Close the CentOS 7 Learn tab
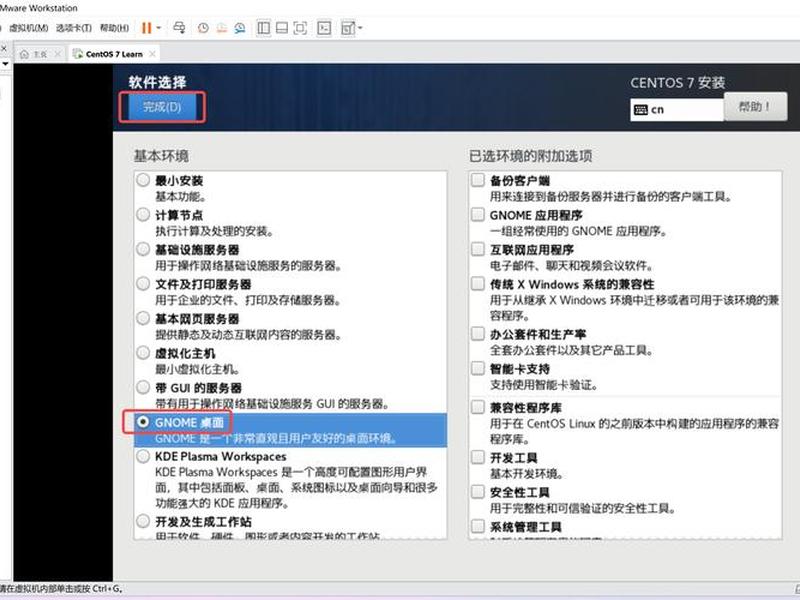The image size is (800, 600). point(152,54)
